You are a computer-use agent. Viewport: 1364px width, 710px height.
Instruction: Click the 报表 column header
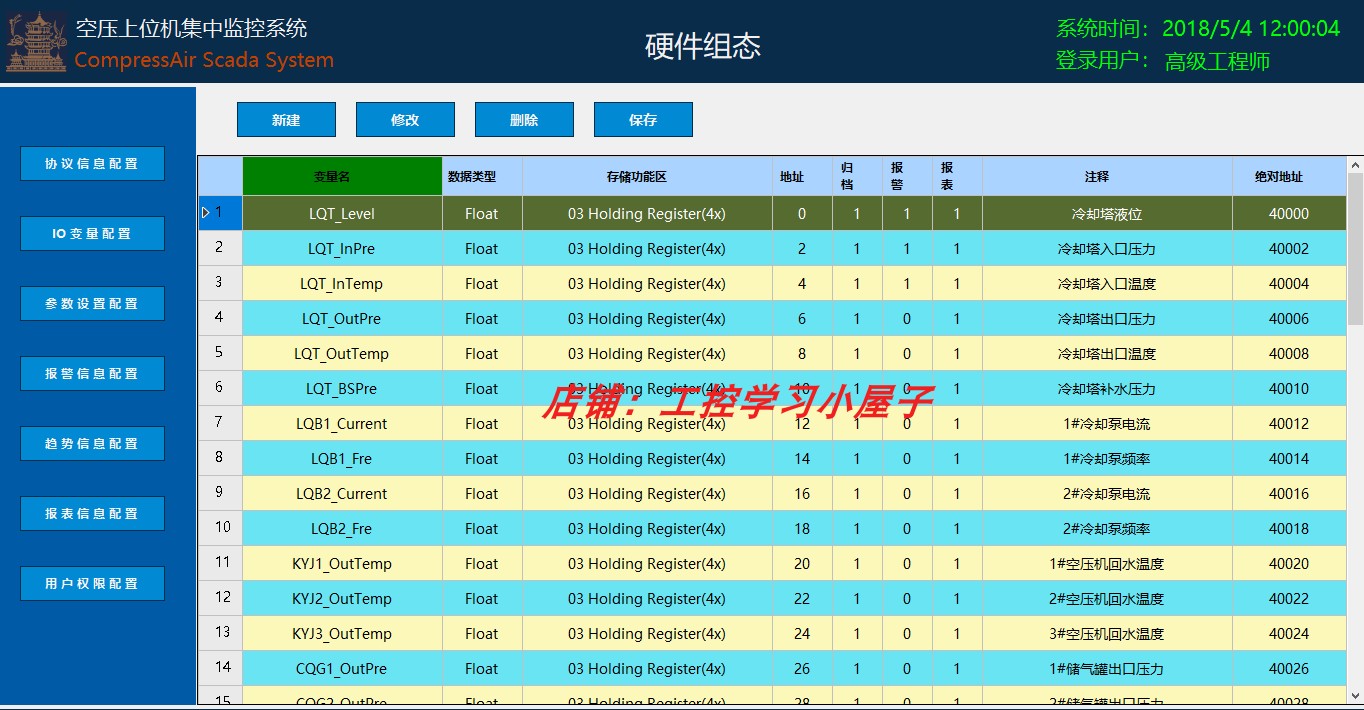pos(957,176)
